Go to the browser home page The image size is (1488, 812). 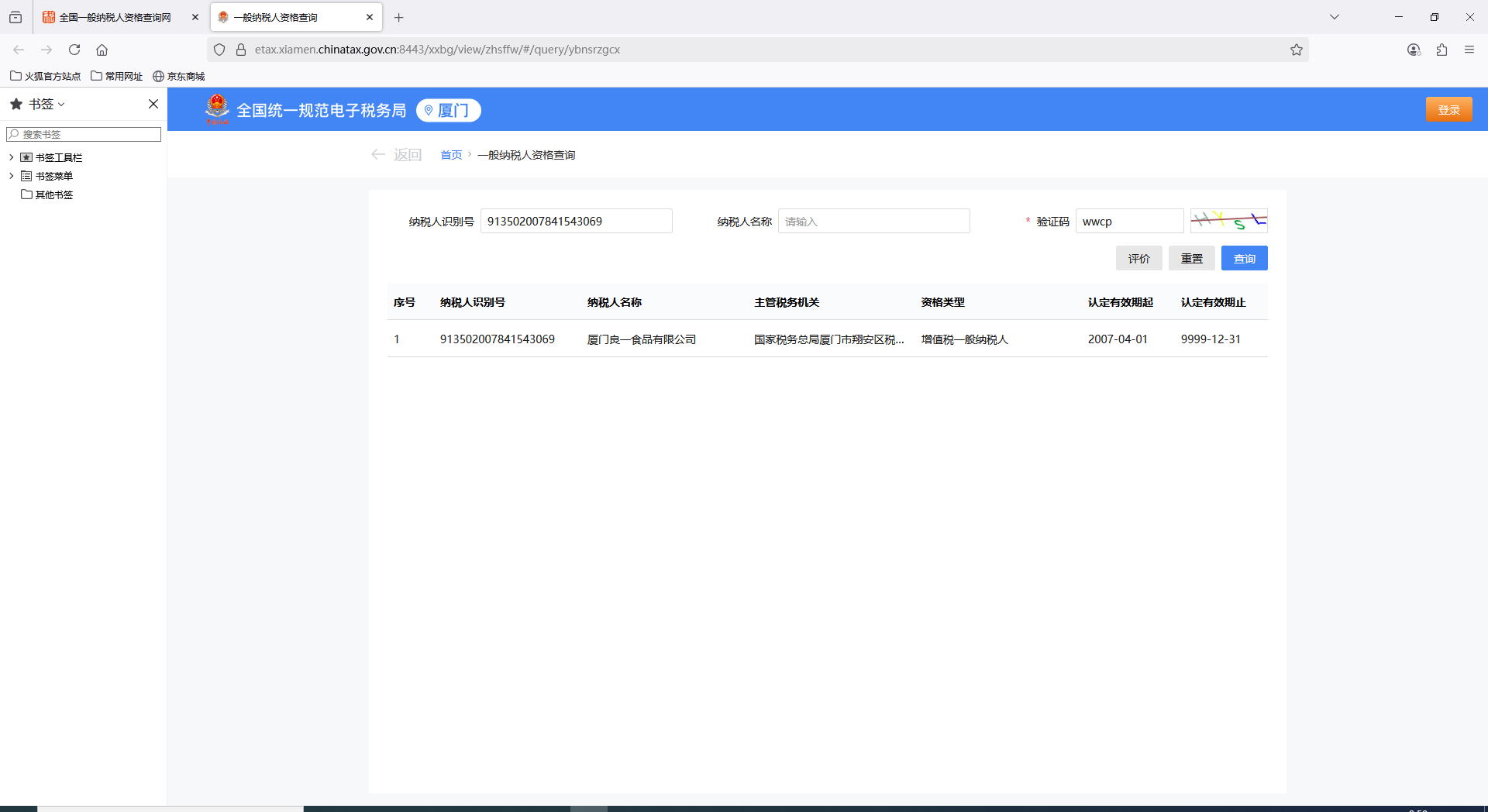[x=102, y=50]
